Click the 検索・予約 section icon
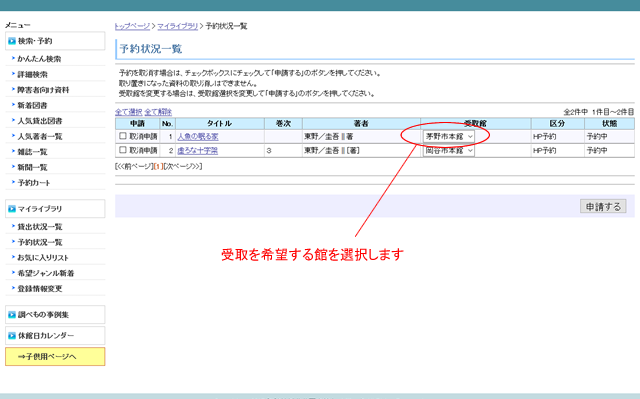Image resolution: width=640 pixels, height=399 pixels. tap(12, 41)
